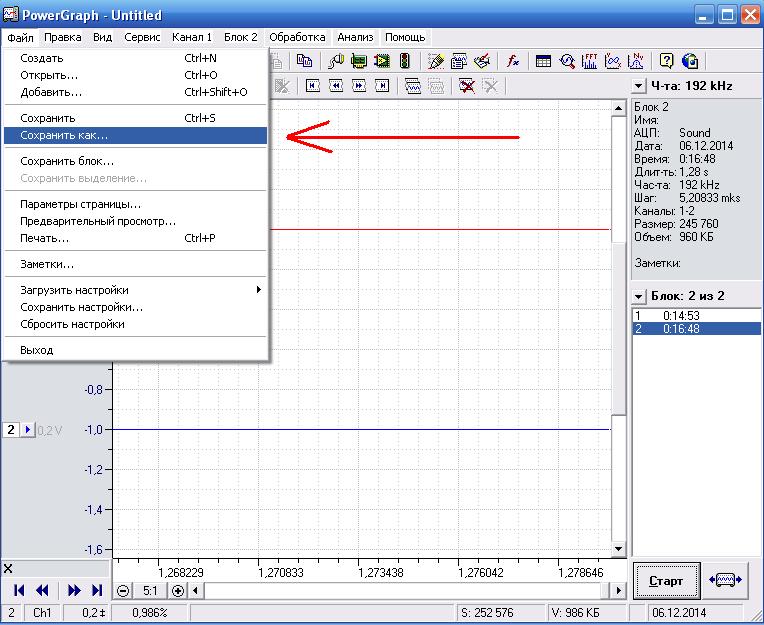Go to previous block toolbar icon
Image resolution: width=764 pixels, height=625 pixels.
click(336, 86)
